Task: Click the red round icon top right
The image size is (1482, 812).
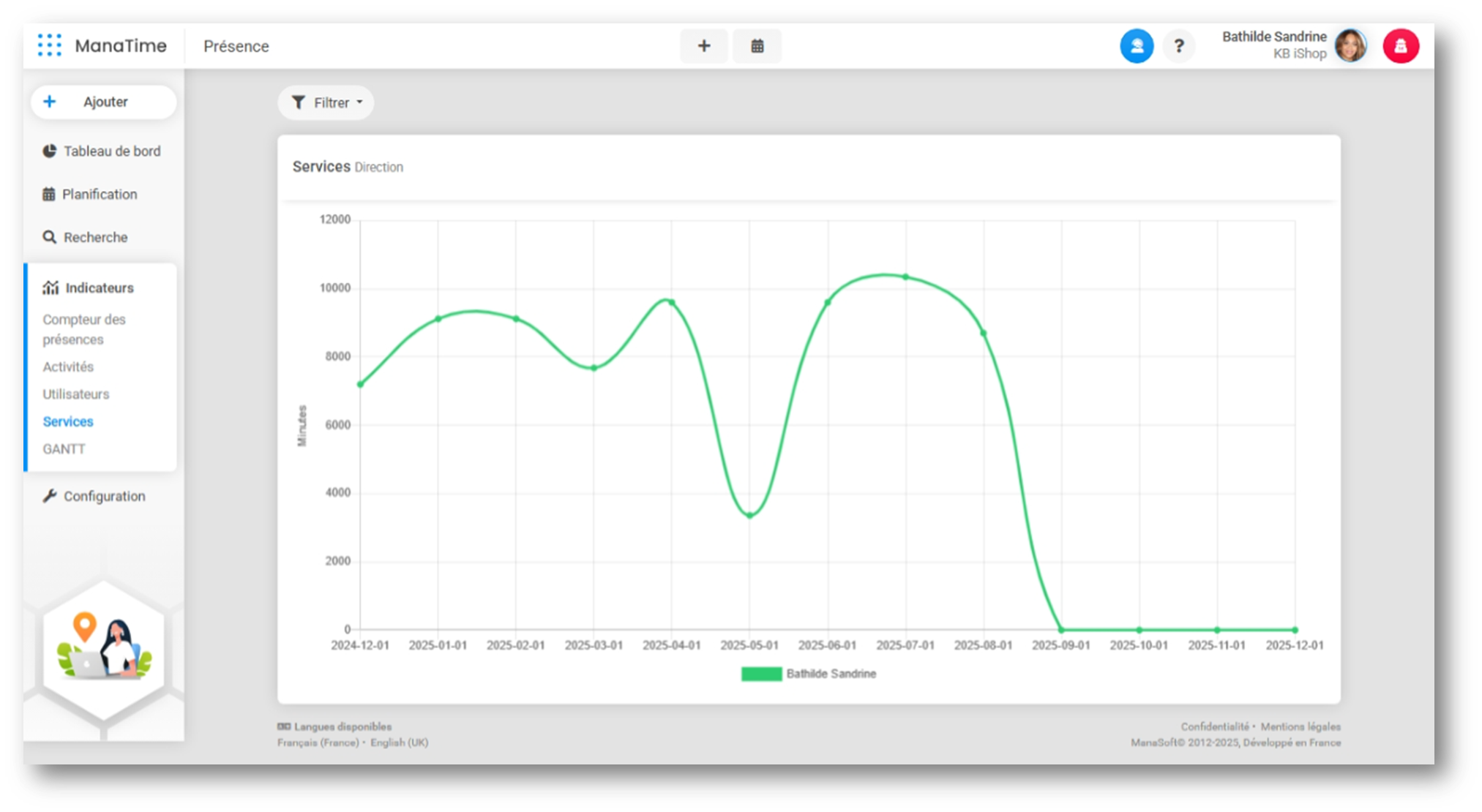Action: point(1400,46)
